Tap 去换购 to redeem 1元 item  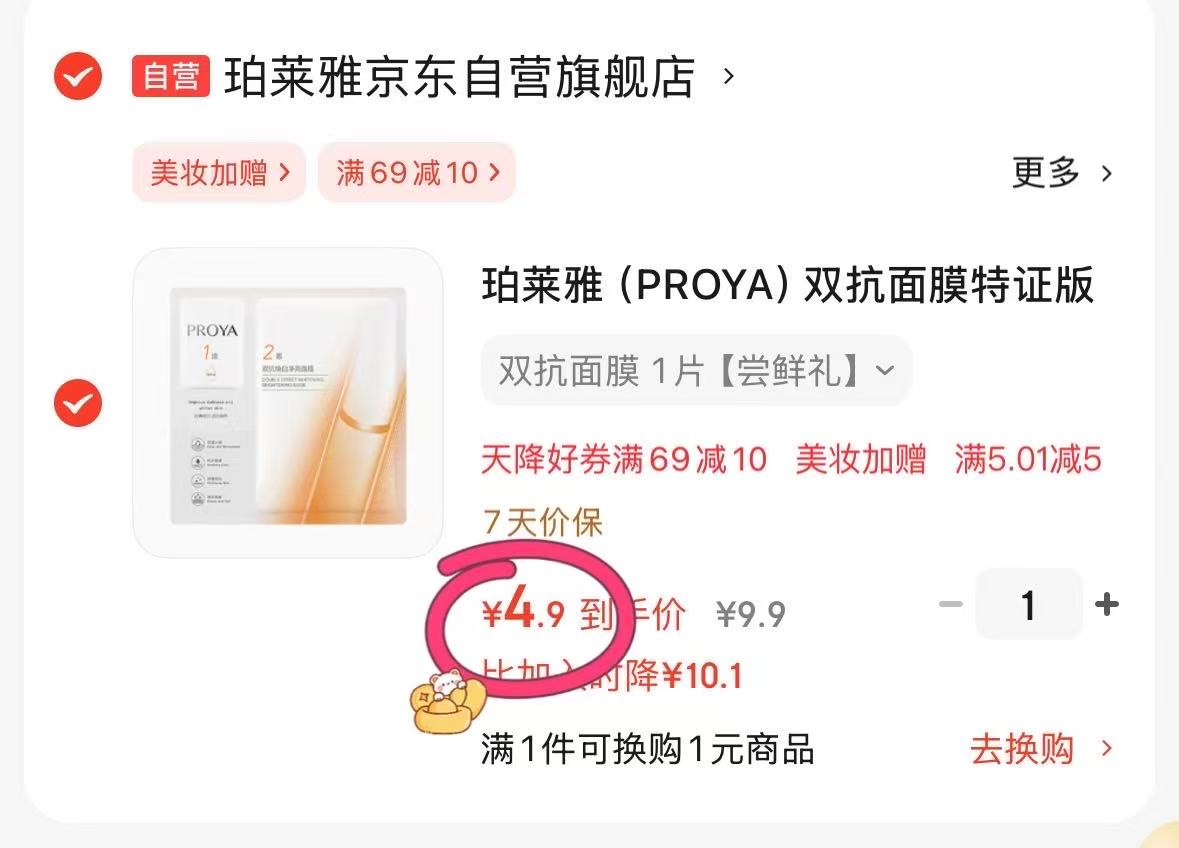tap(1022, 749)
